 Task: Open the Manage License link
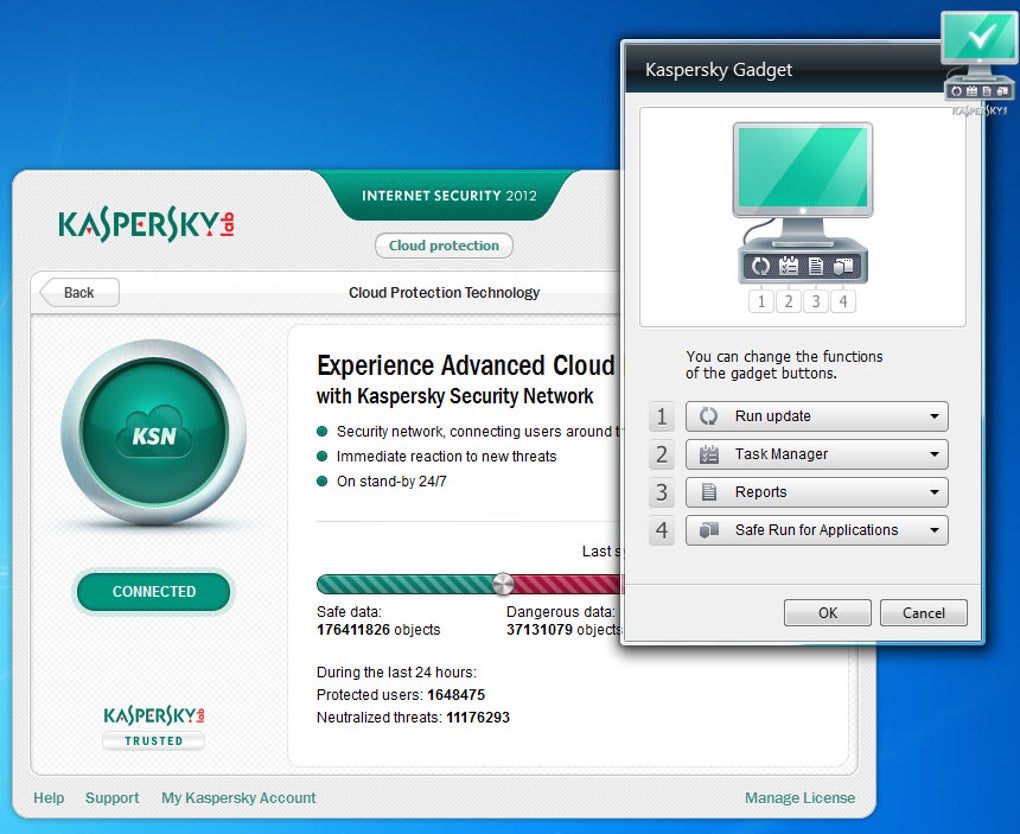pyautogui.click(x=799, y=798)
